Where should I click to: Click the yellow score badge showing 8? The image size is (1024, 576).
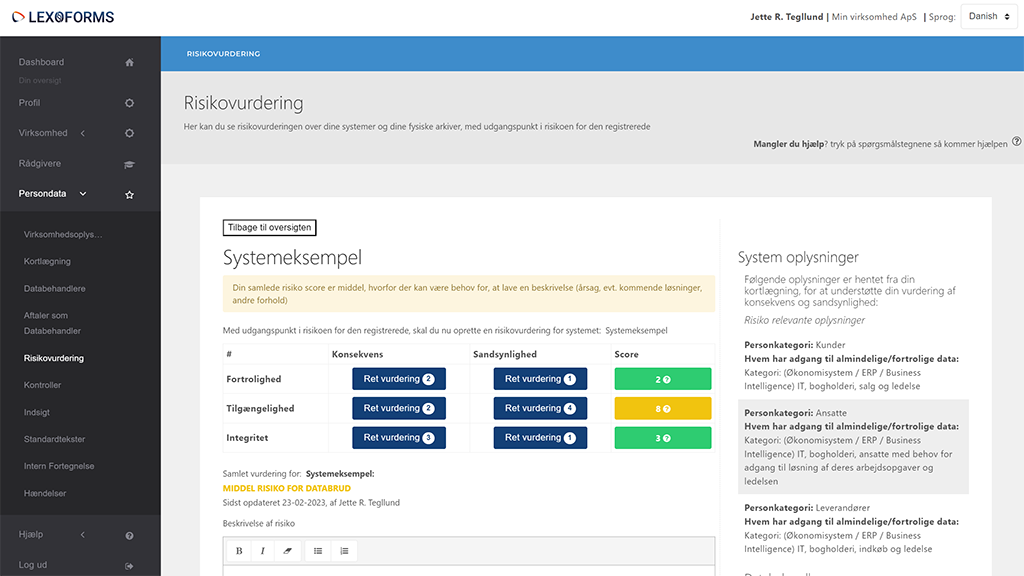tap(662, 408)
